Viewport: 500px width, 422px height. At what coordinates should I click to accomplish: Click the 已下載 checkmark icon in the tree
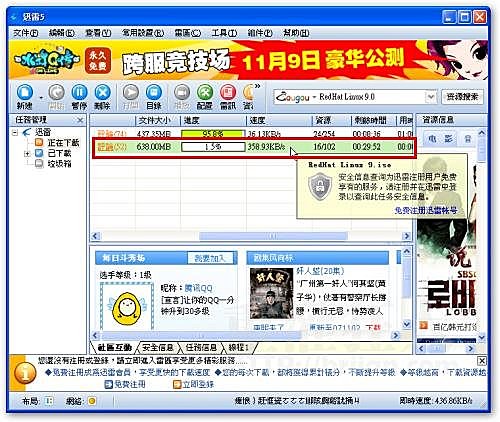[x=39, y=153]
